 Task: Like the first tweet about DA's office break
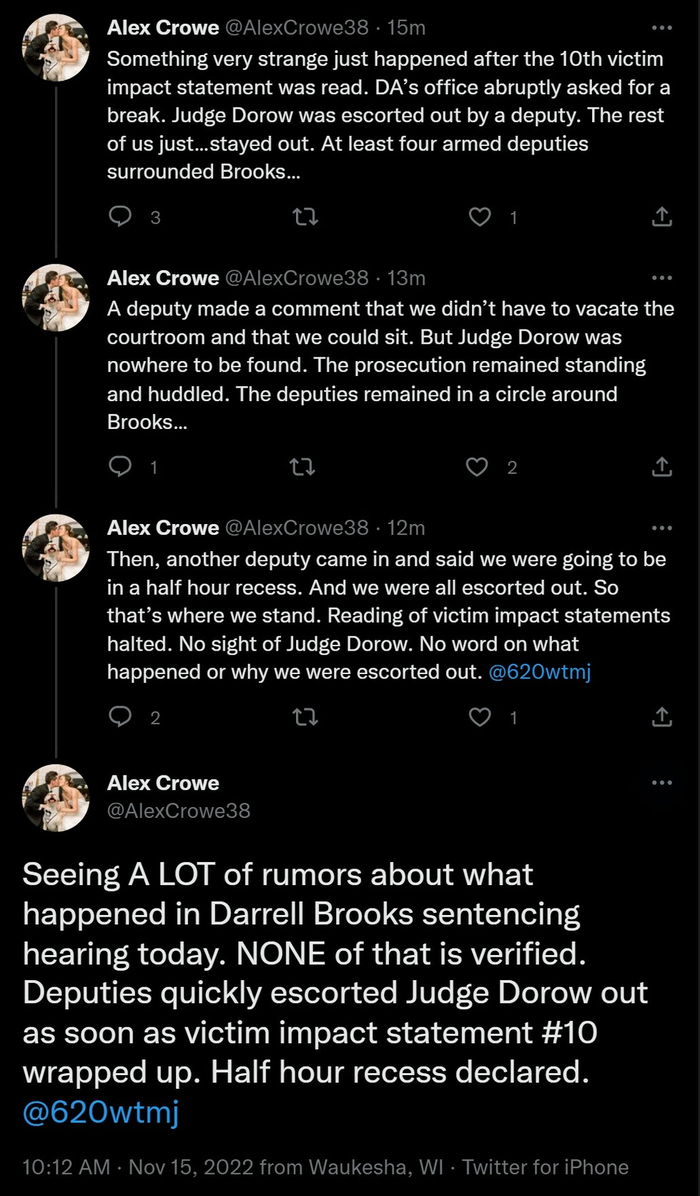(x=482, y=217)
